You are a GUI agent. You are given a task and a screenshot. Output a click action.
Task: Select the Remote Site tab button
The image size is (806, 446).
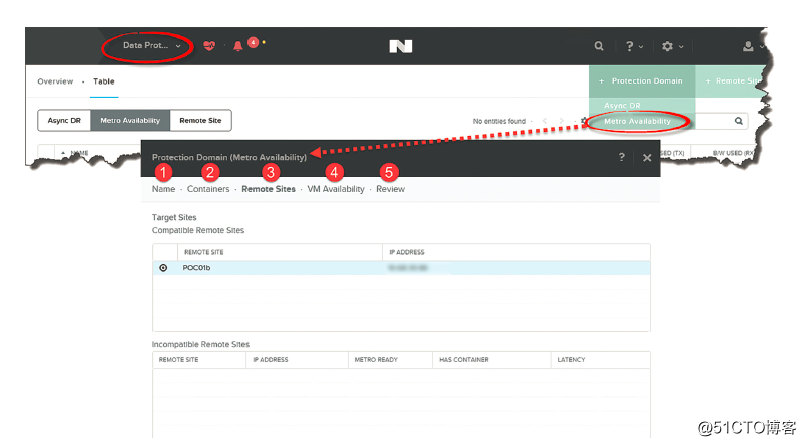200,121
